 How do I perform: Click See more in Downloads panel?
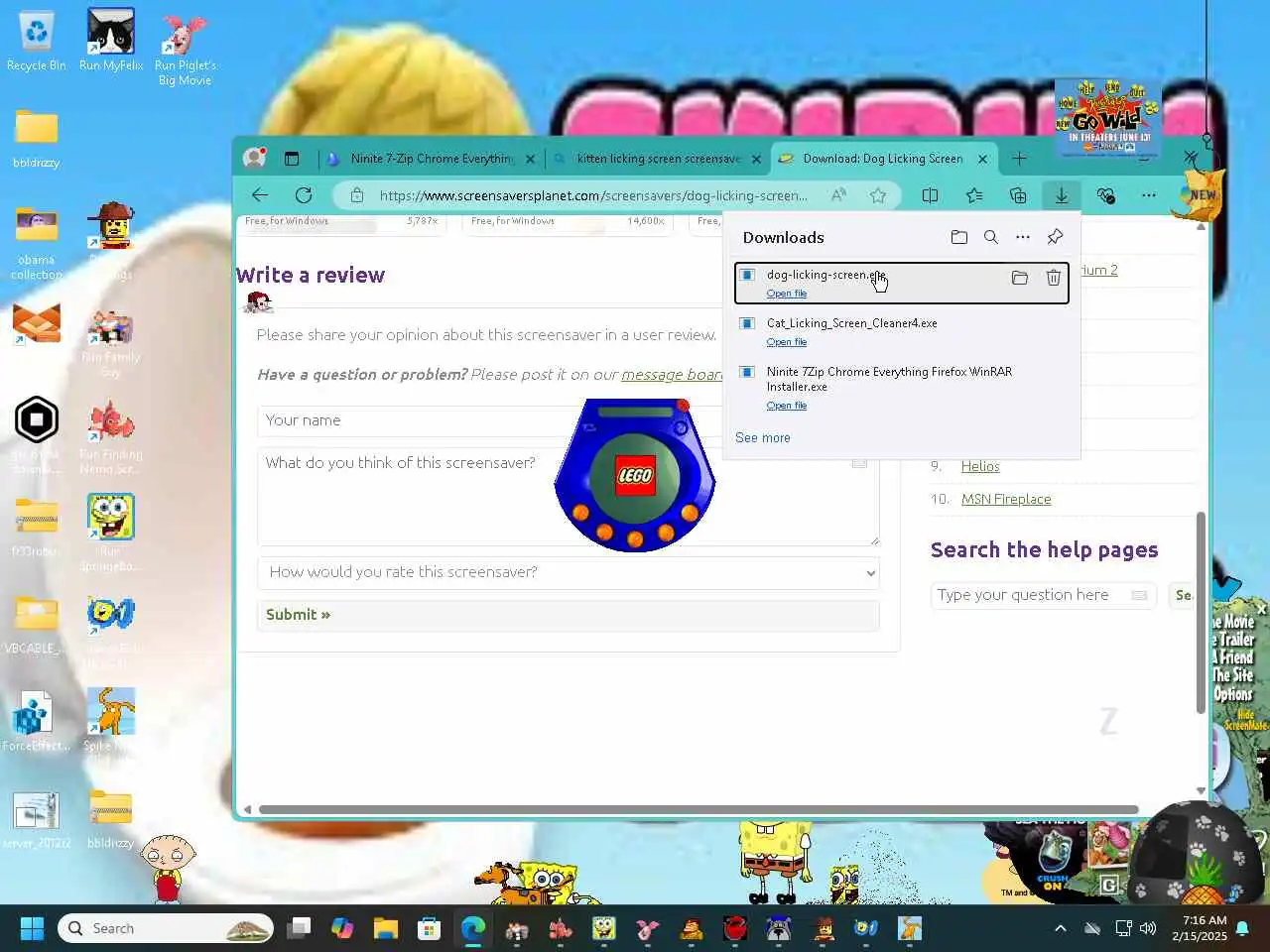point(763,437)
